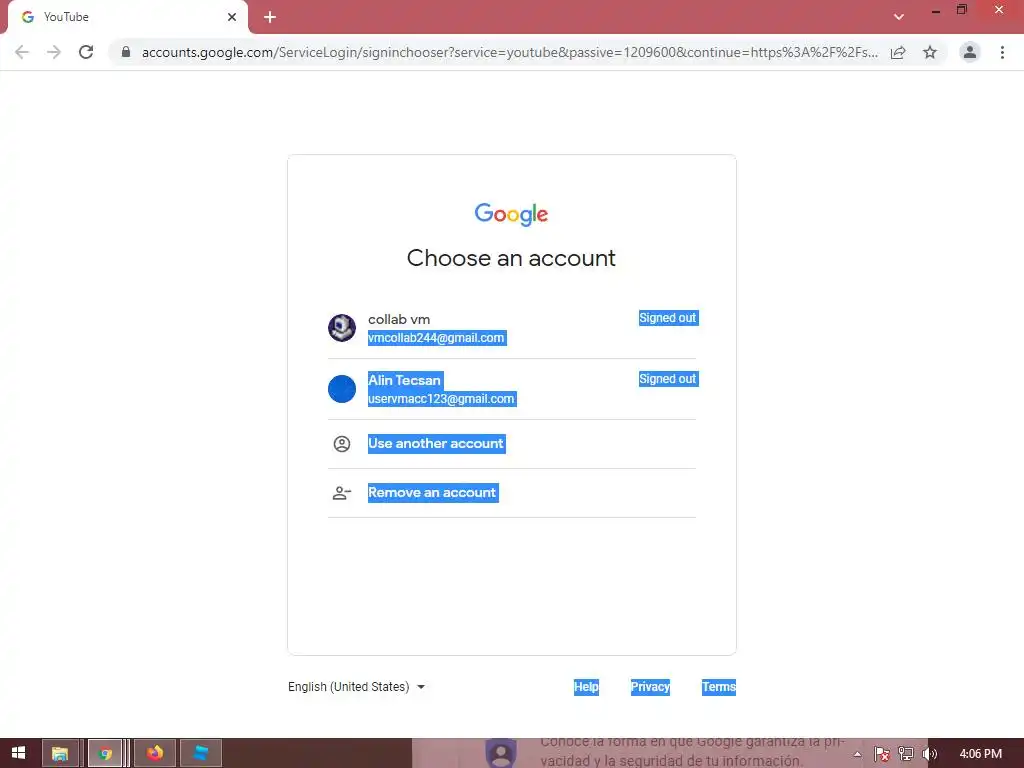This screenshot has height=768, width=1024.
Task: Open the Chrome profile avatar icon
Action: 970,52
